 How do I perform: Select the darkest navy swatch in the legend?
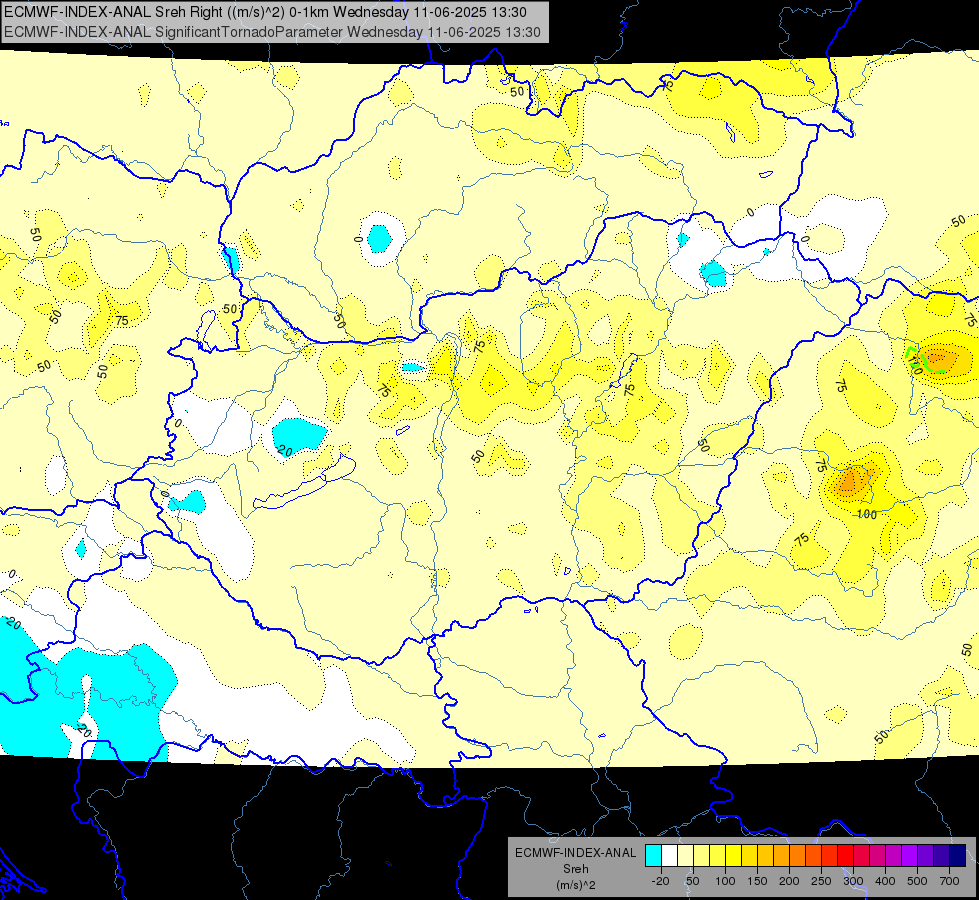[957, 856]
